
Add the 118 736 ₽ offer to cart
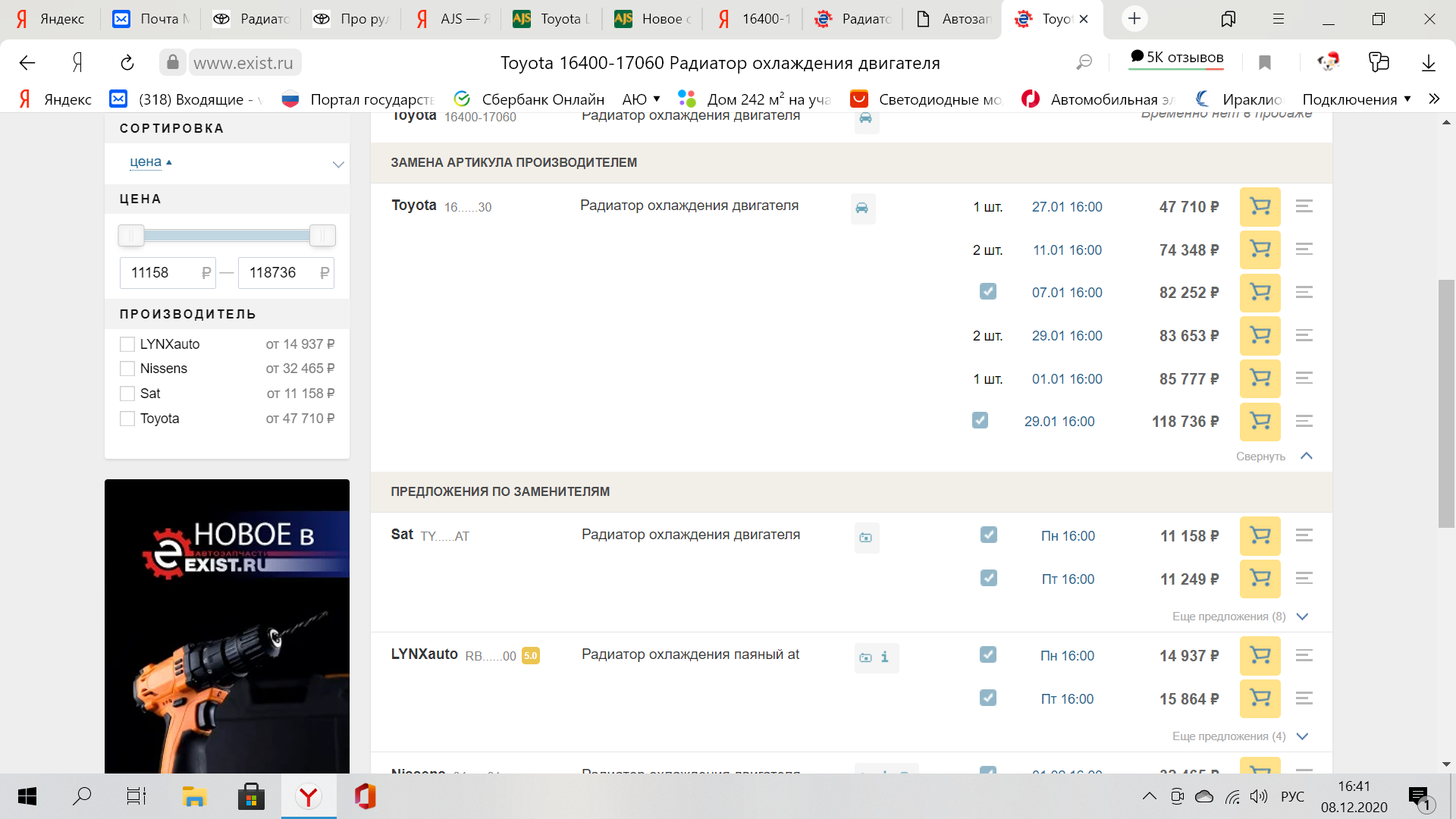click(x=1260, y=422)
